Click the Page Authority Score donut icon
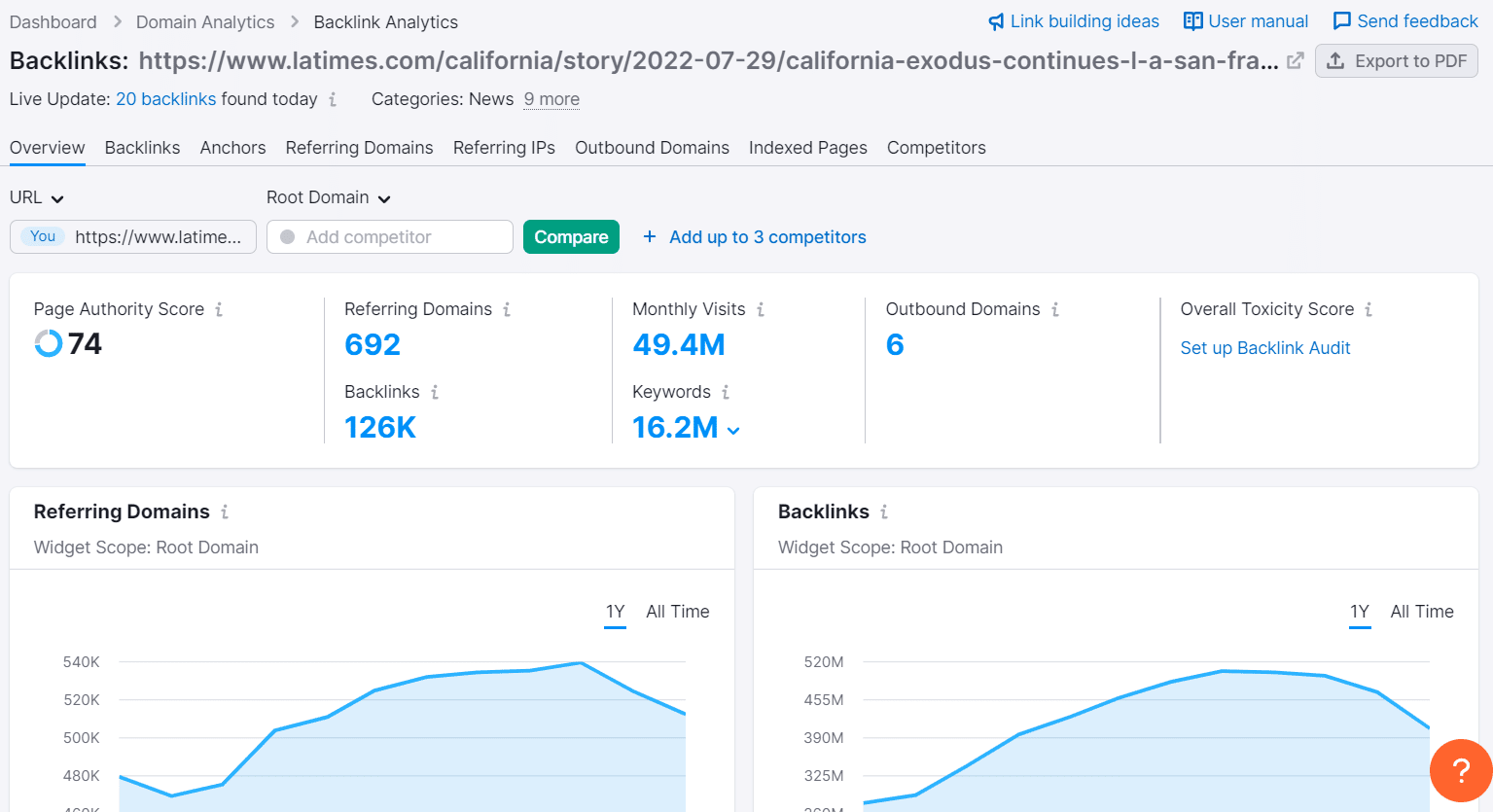 point(48,343)
